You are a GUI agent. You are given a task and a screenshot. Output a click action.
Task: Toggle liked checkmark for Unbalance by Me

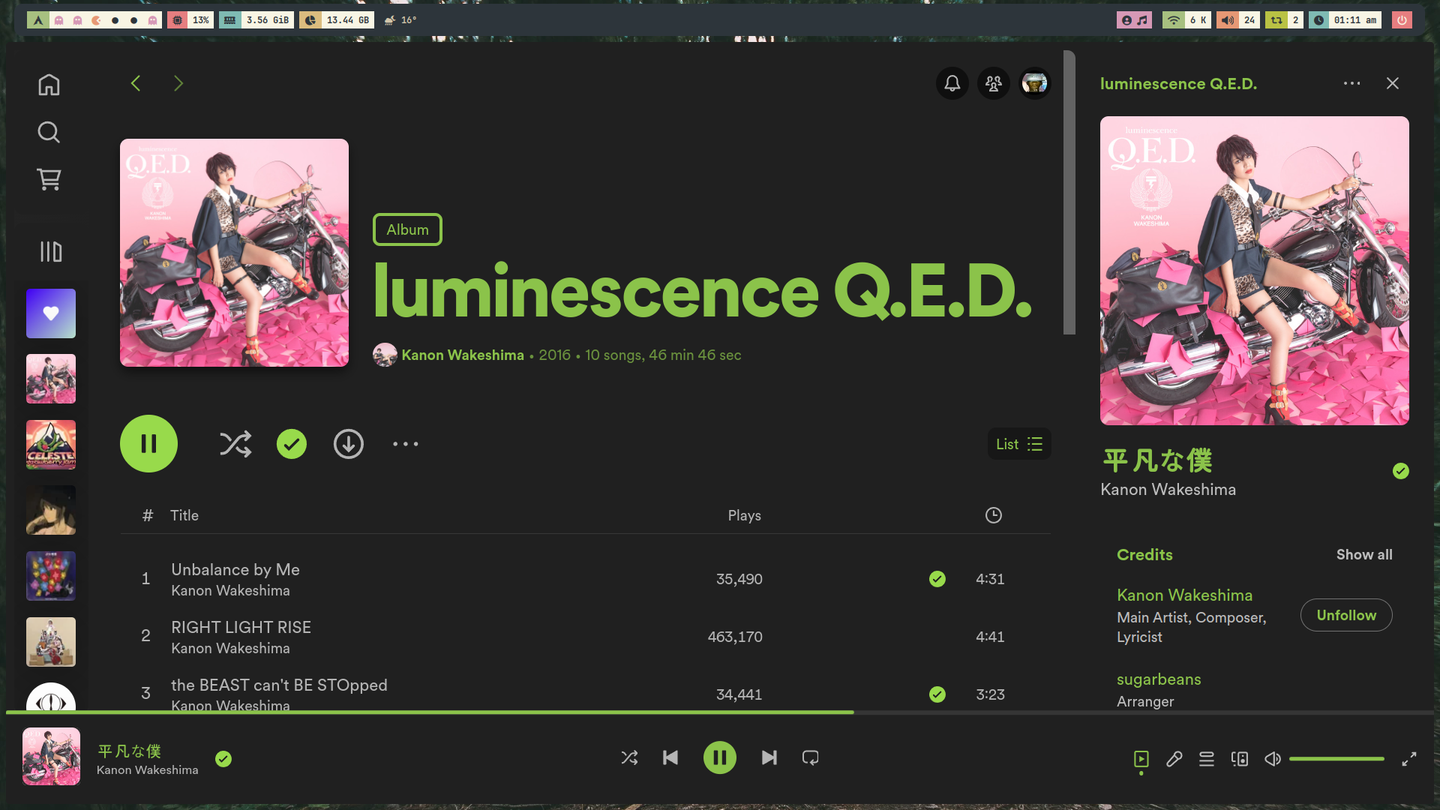pos(937,579)
